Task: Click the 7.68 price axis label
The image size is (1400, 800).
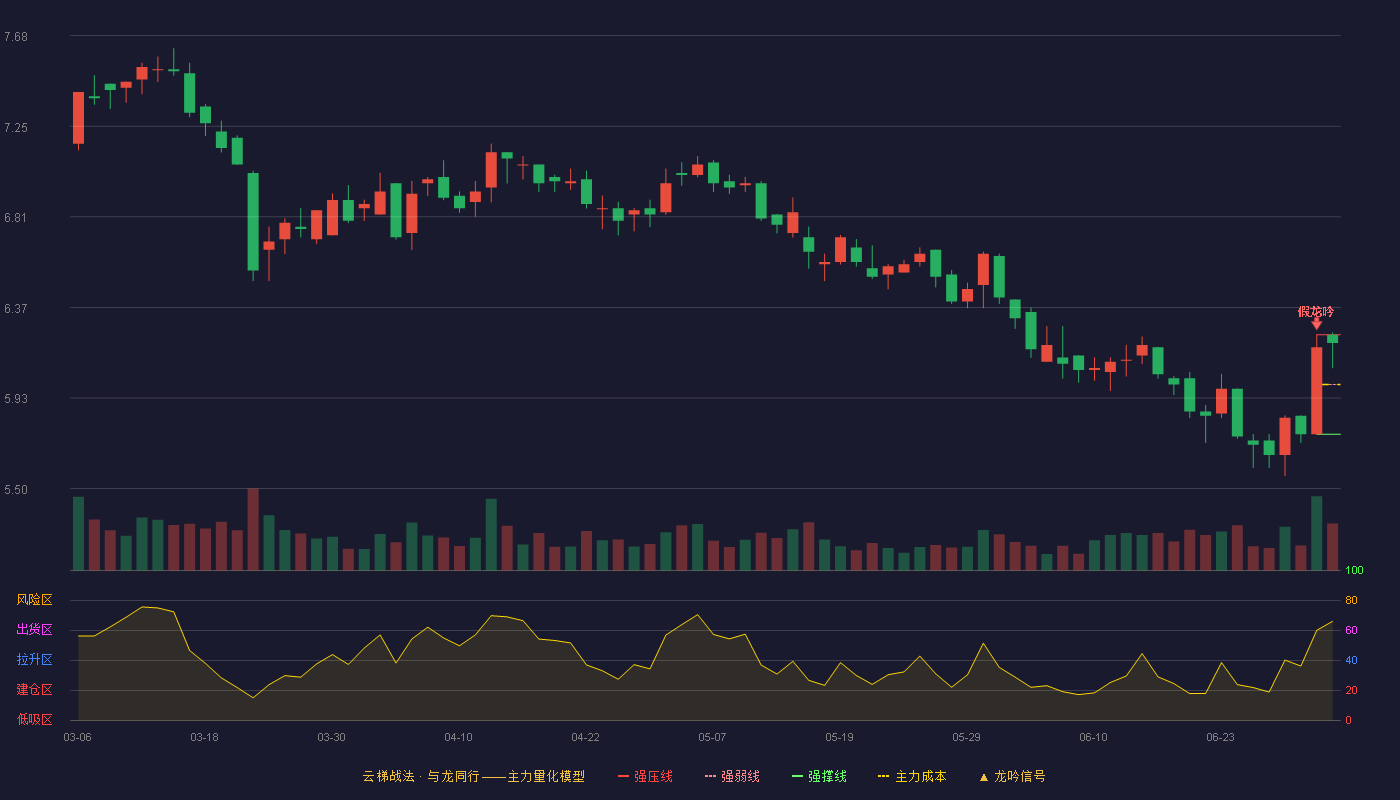Action: (x=15, y=37)
